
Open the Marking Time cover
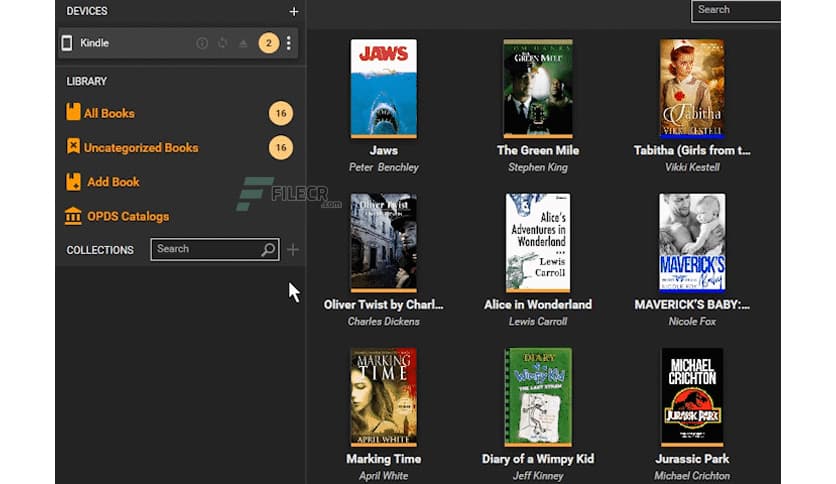tap(384, 397)
